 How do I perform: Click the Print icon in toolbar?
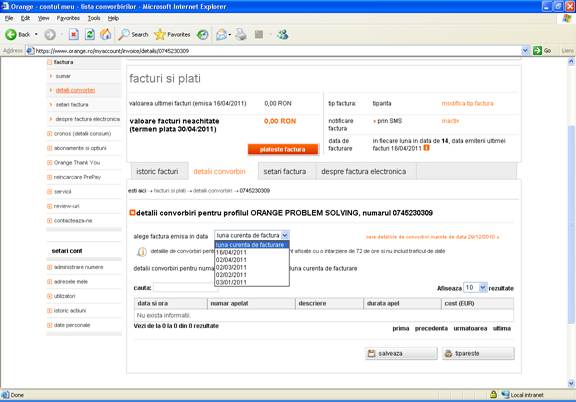(x=241, y=35)
